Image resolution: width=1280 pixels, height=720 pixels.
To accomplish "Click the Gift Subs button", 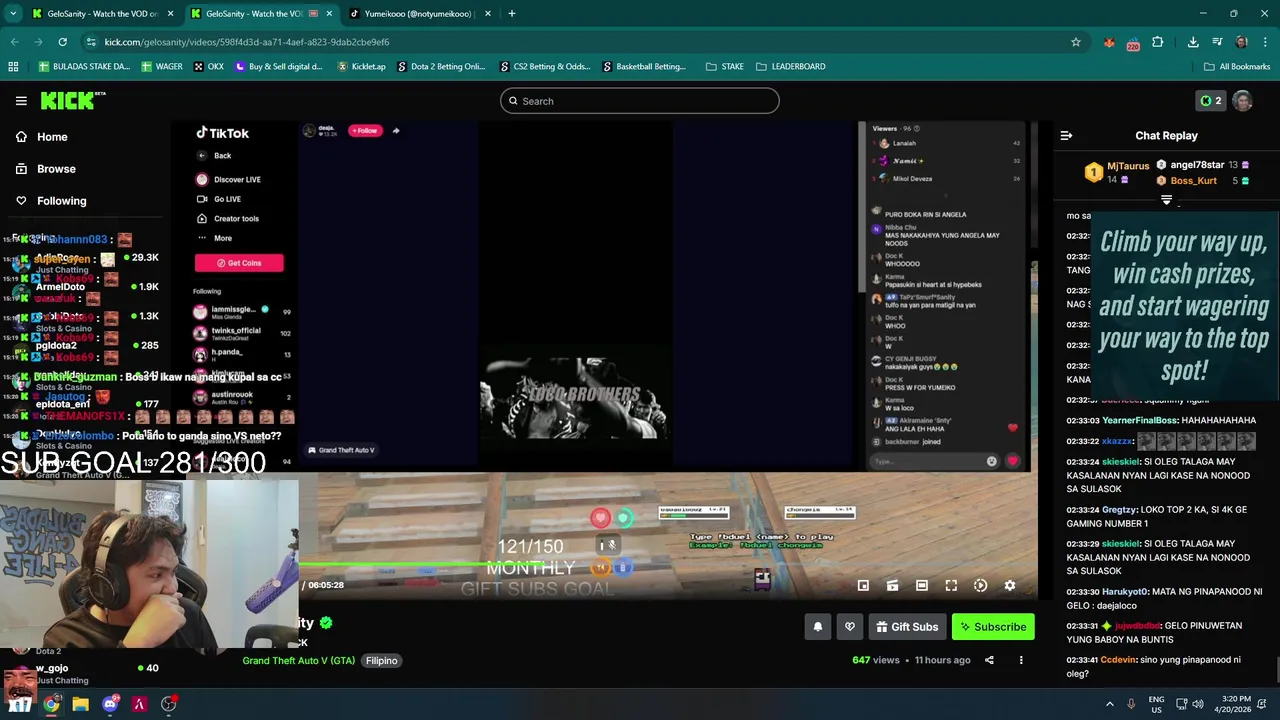I will click(x=906, y=627).
